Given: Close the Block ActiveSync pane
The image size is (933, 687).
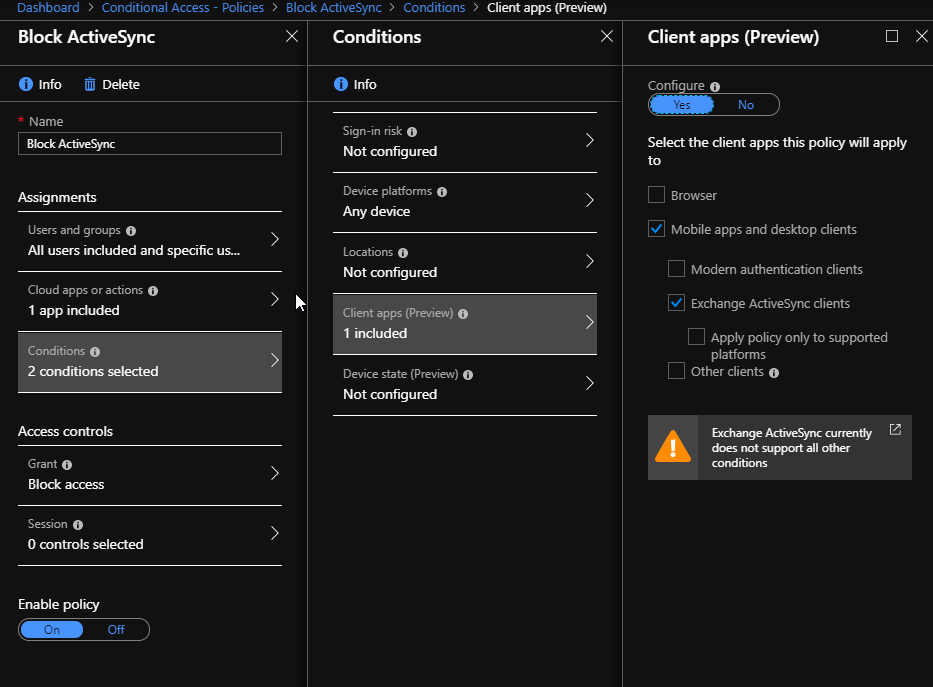Looking at the screenshot, I should point(292,36).
